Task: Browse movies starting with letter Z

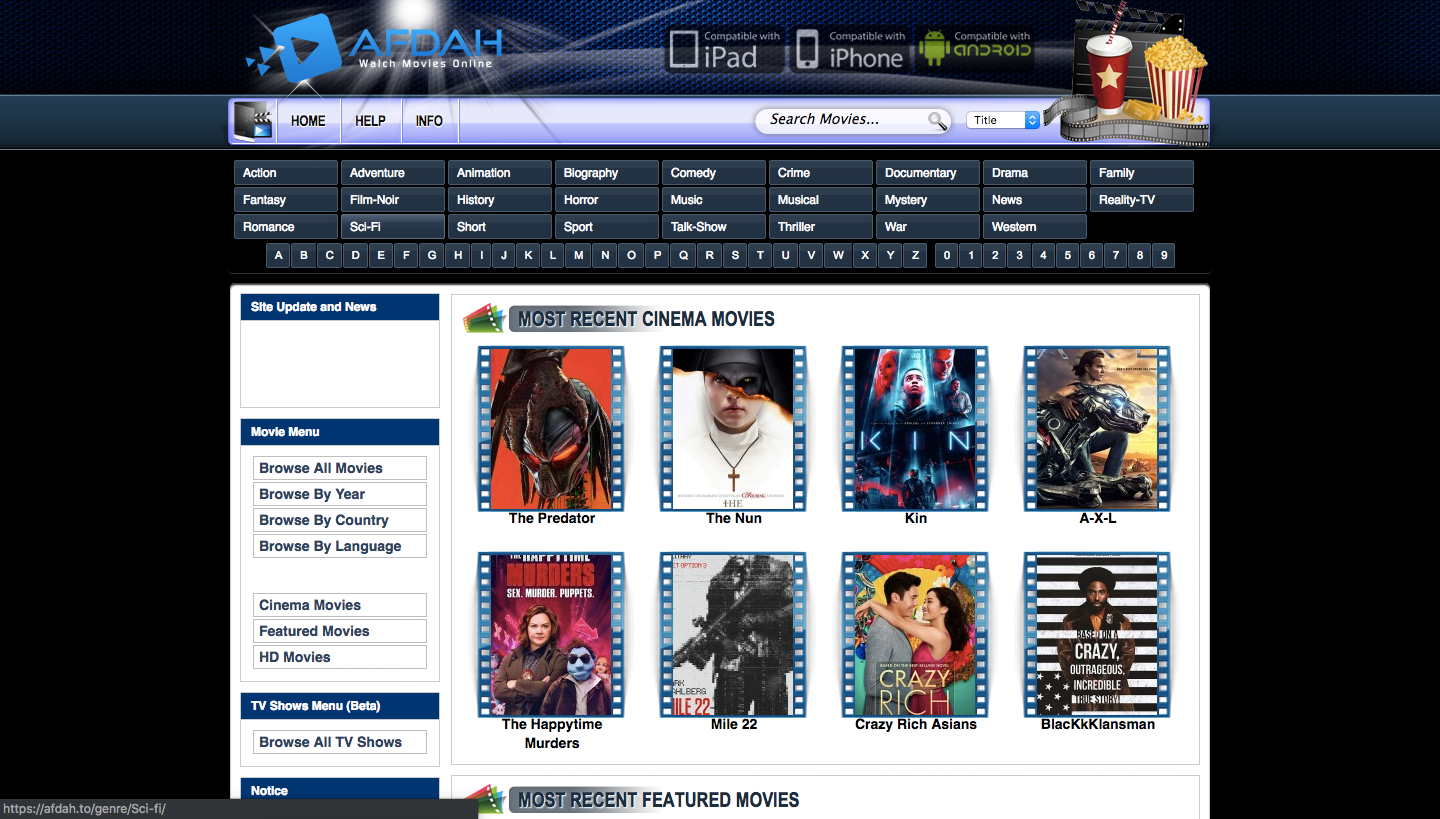Action: 915,256
